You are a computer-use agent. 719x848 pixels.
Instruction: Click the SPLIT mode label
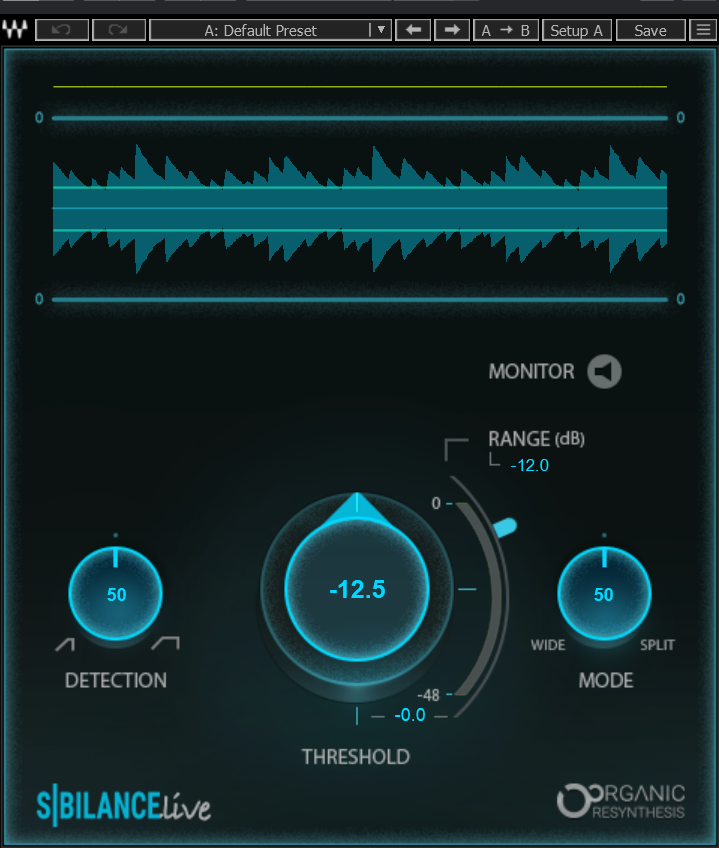pyautogui.click(x=657, y=645)
